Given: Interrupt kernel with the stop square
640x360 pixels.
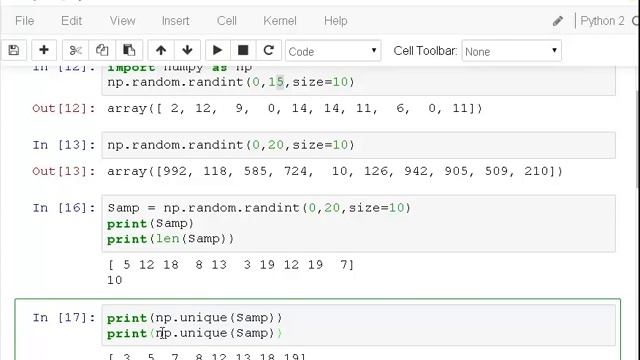Looking at the screenshot, I should click(243, 50).
